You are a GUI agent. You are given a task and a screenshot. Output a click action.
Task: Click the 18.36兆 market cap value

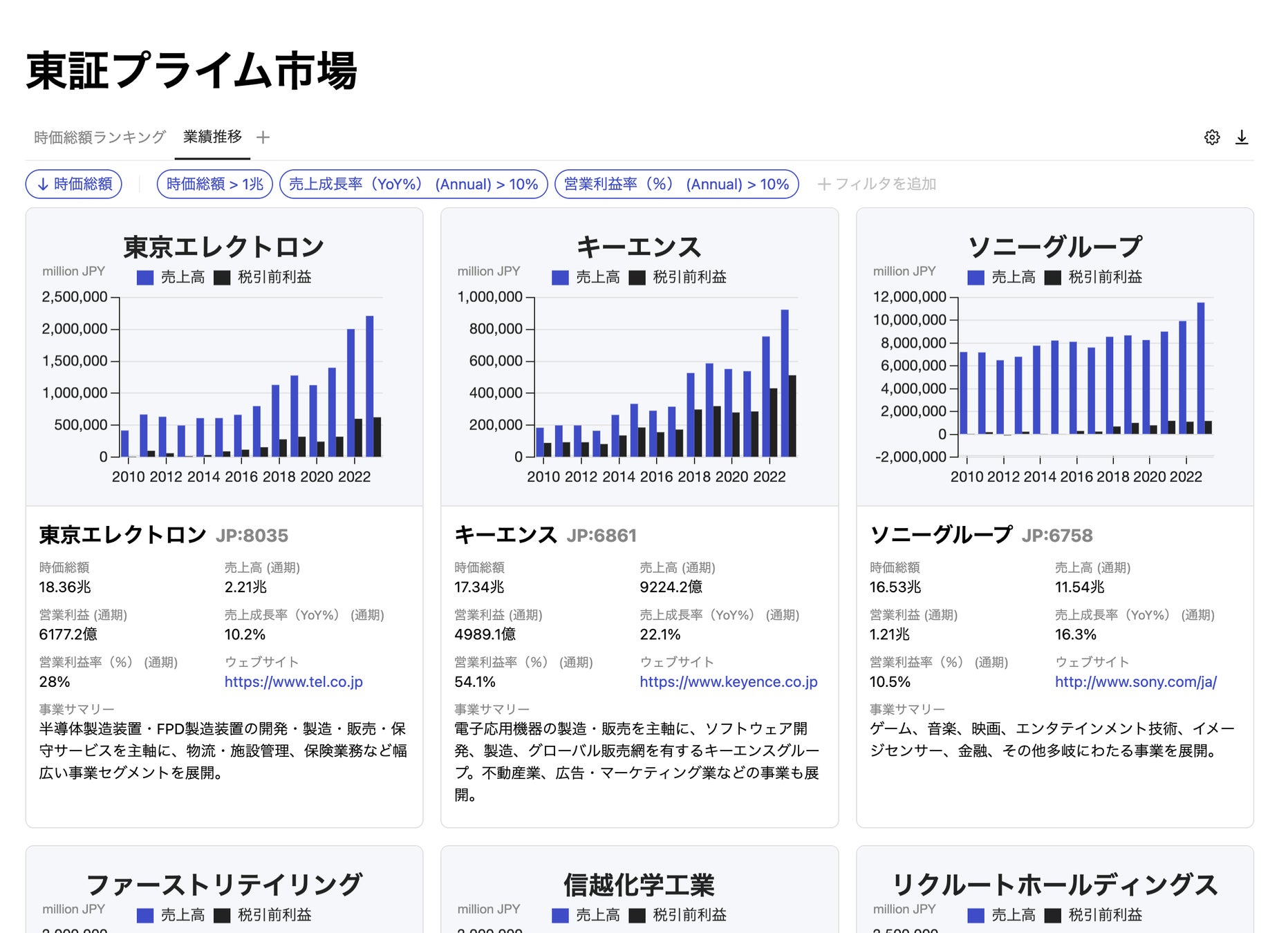(x=65, y=587)
